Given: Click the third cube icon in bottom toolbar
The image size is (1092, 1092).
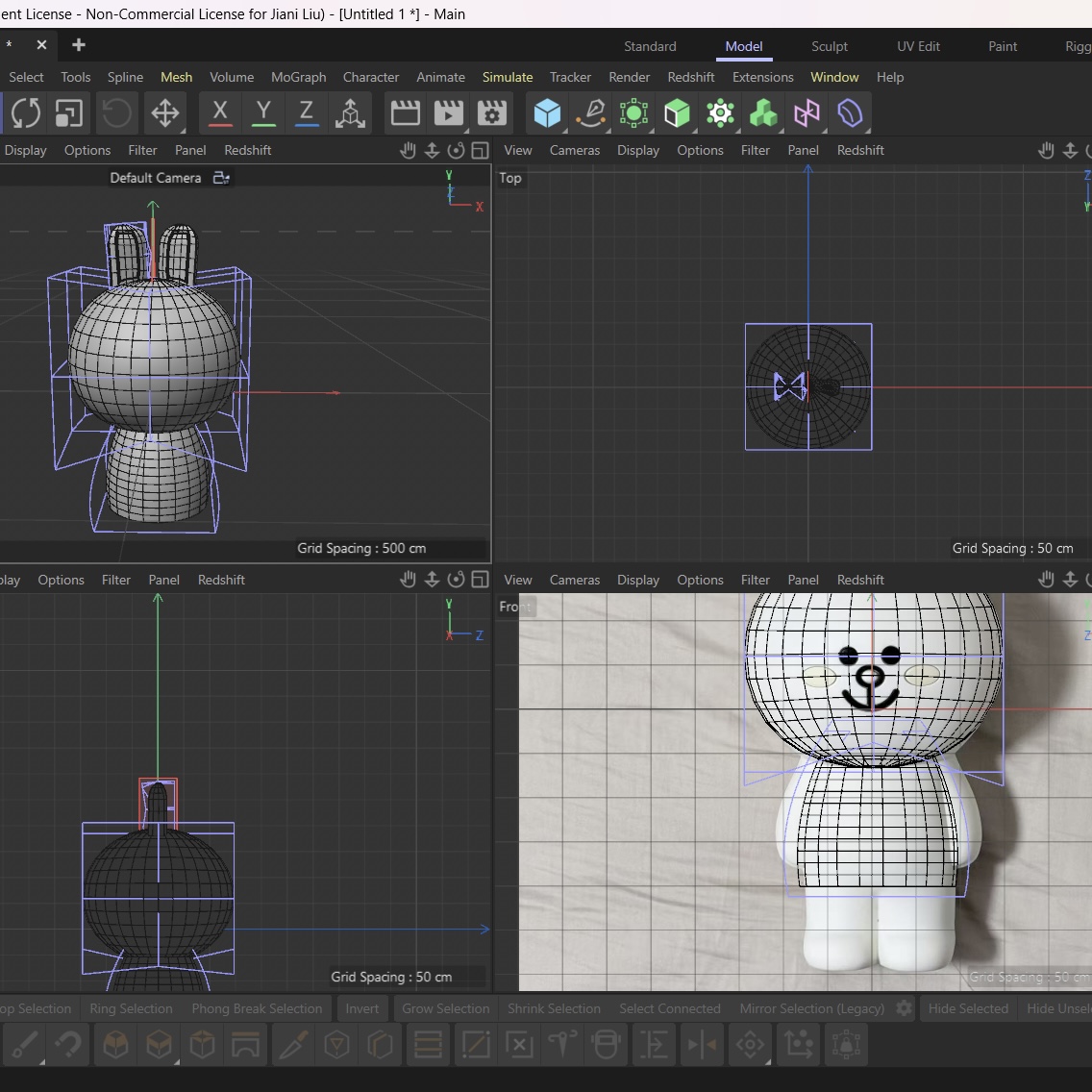Looking at the screenshot, I should 202,1045.
